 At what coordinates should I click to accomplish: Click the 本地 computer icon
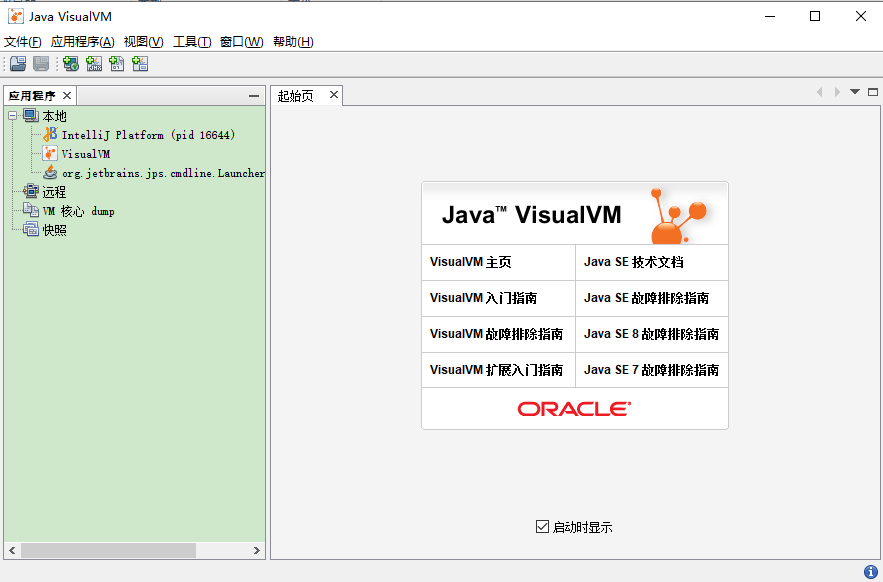[31, 115]
